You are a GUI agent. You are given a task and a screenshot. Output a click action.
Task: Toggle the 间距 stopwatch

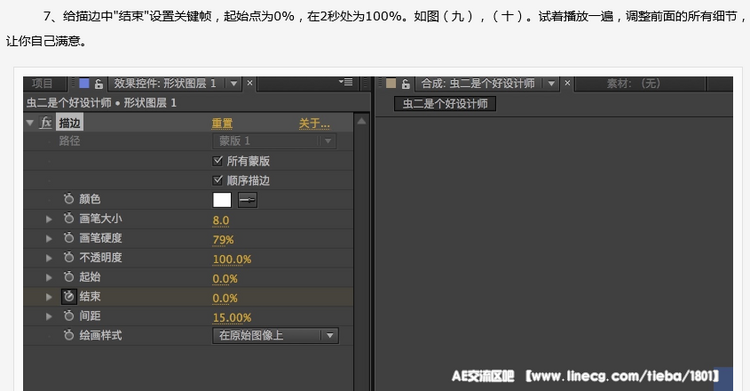tap(69, 315)
